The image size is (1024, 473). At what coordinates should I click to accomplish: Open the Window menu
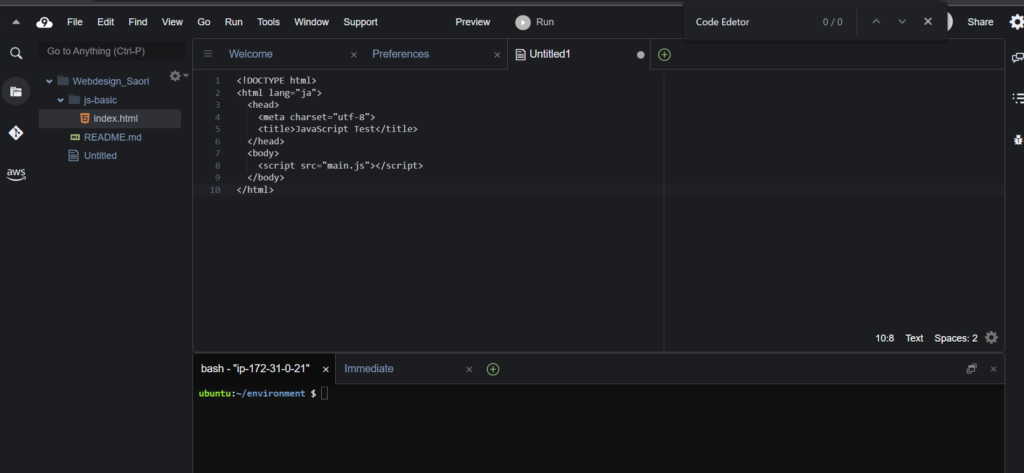[312, 22]
